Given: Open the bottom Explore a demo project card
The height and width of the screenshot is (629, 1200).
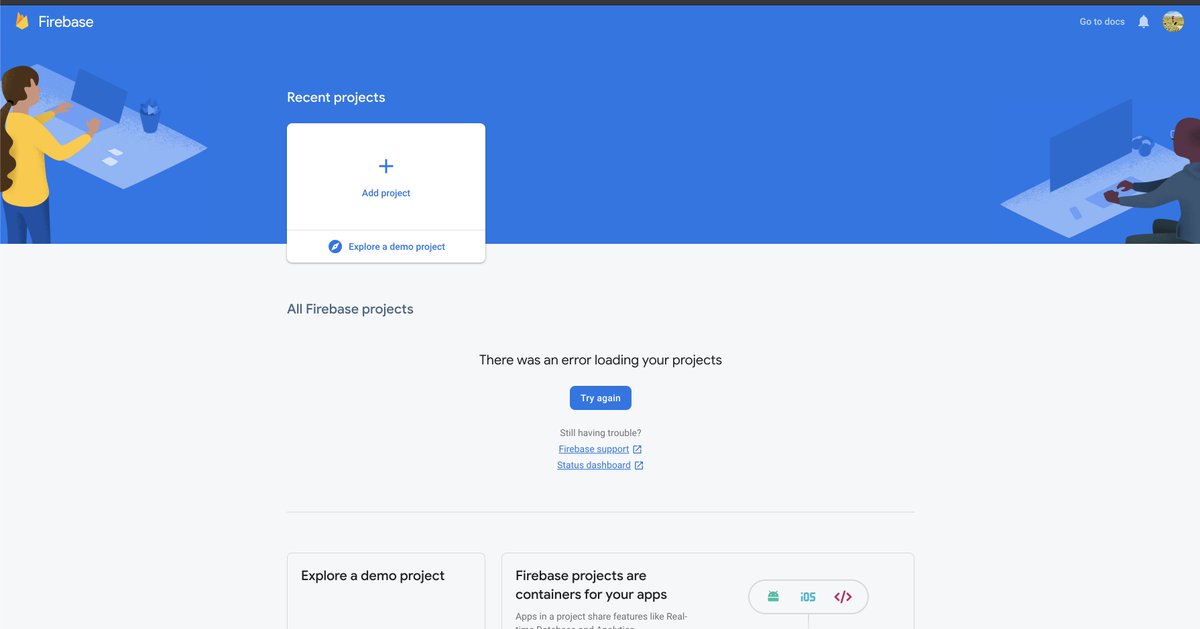Looking at the screenshot, I should tap(386, 591).
